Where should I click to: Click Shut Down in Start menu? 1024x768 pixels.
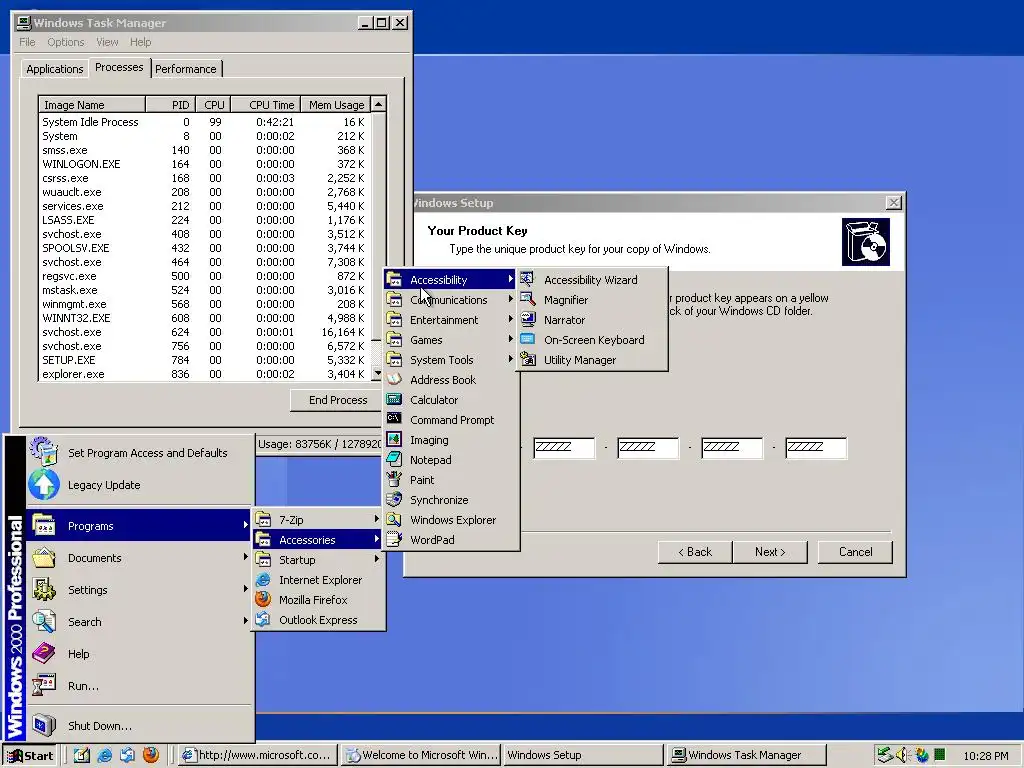pos(139,726)
